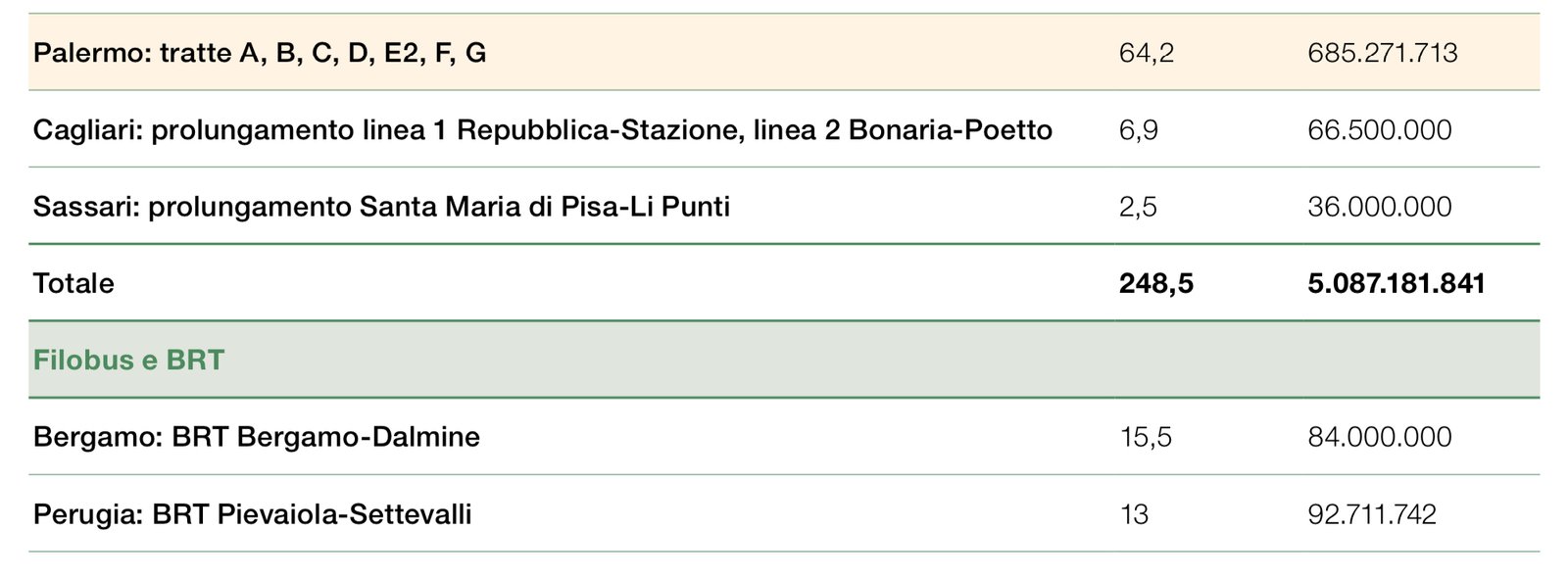The height and width of the screenshot is (578, 1568).
Task: Click the amount 36.000.000
Action: click(x=1379, y=207)
